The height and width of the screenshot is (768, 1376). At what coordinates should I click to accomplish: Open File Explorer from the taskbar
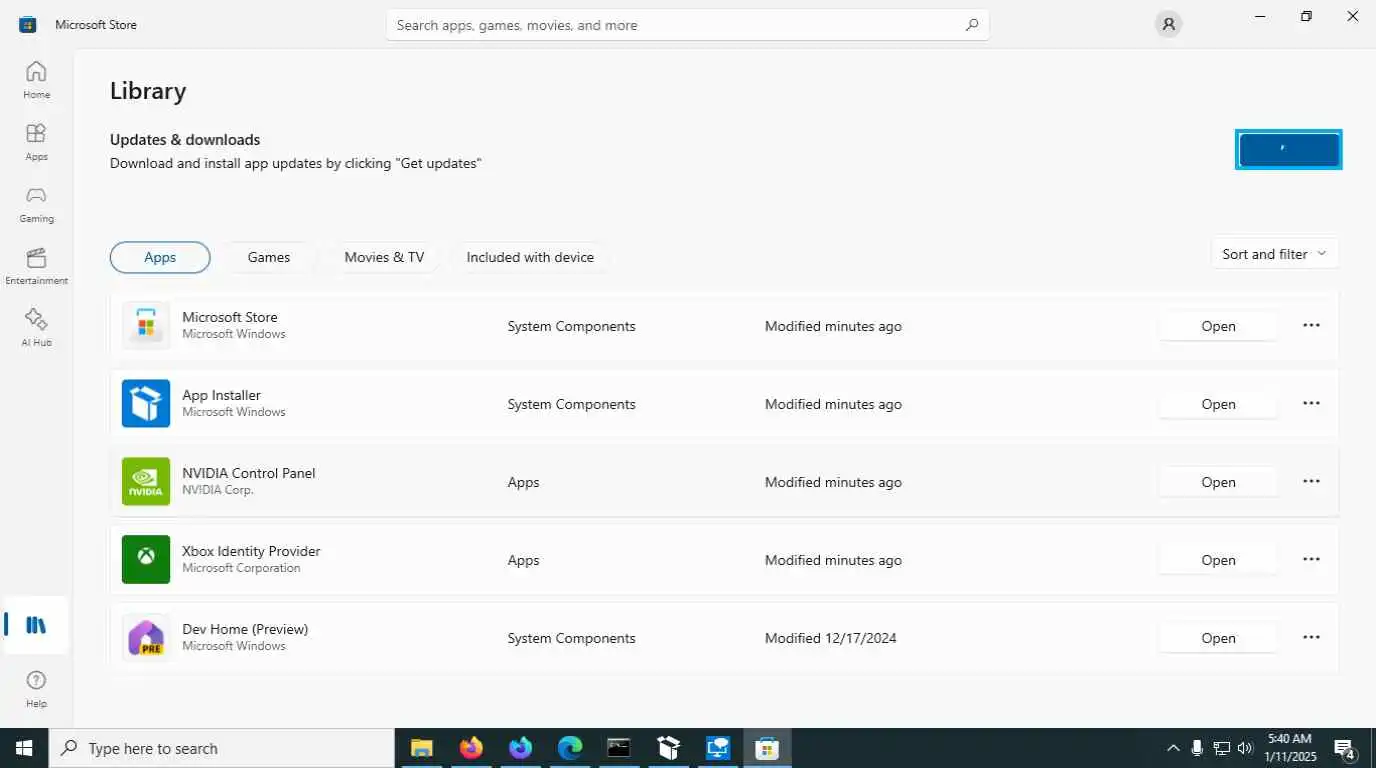point(421,748)
